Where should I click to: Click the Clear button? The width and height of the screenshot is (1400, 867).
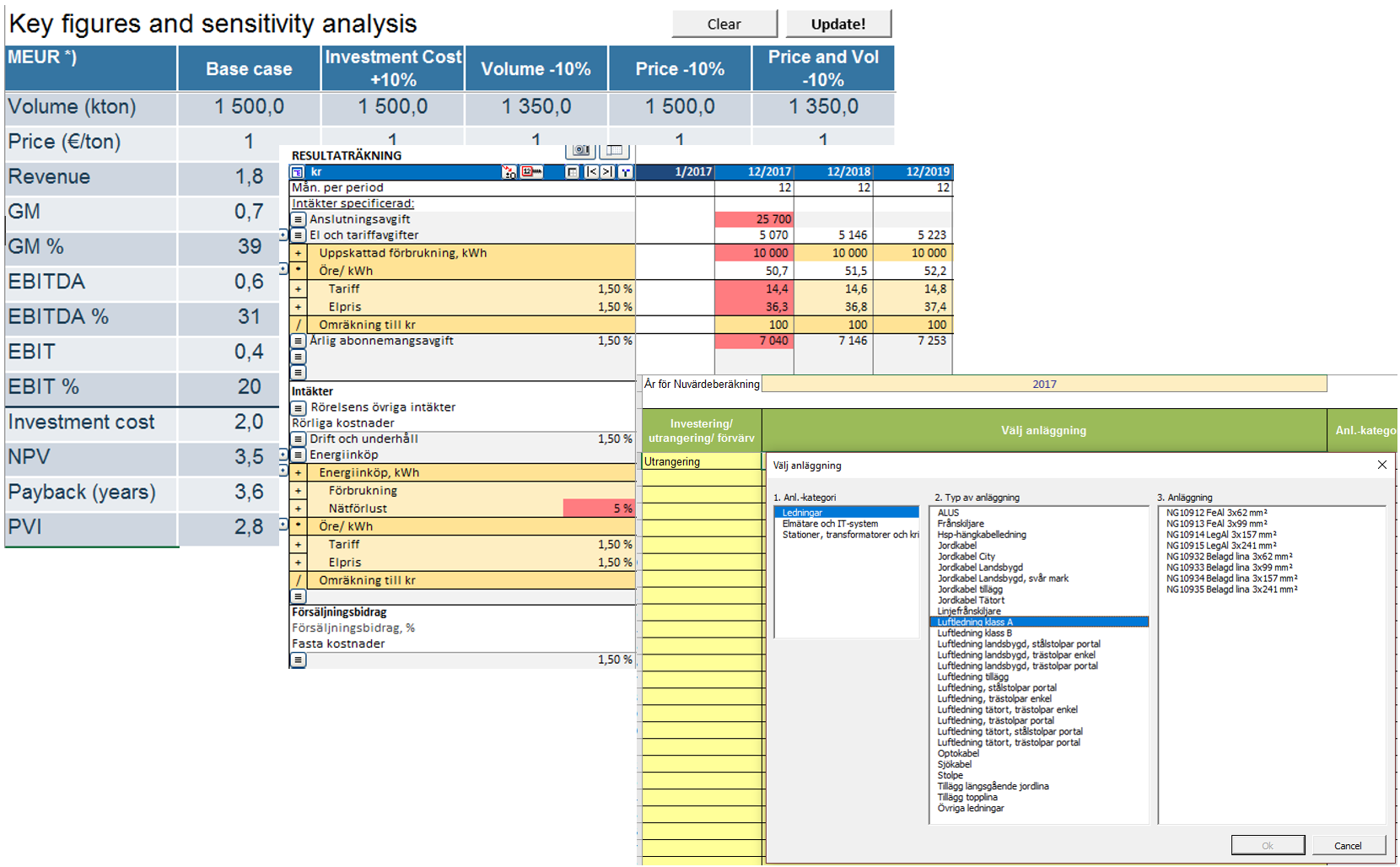pyautogui.click(x=724, y=24)
